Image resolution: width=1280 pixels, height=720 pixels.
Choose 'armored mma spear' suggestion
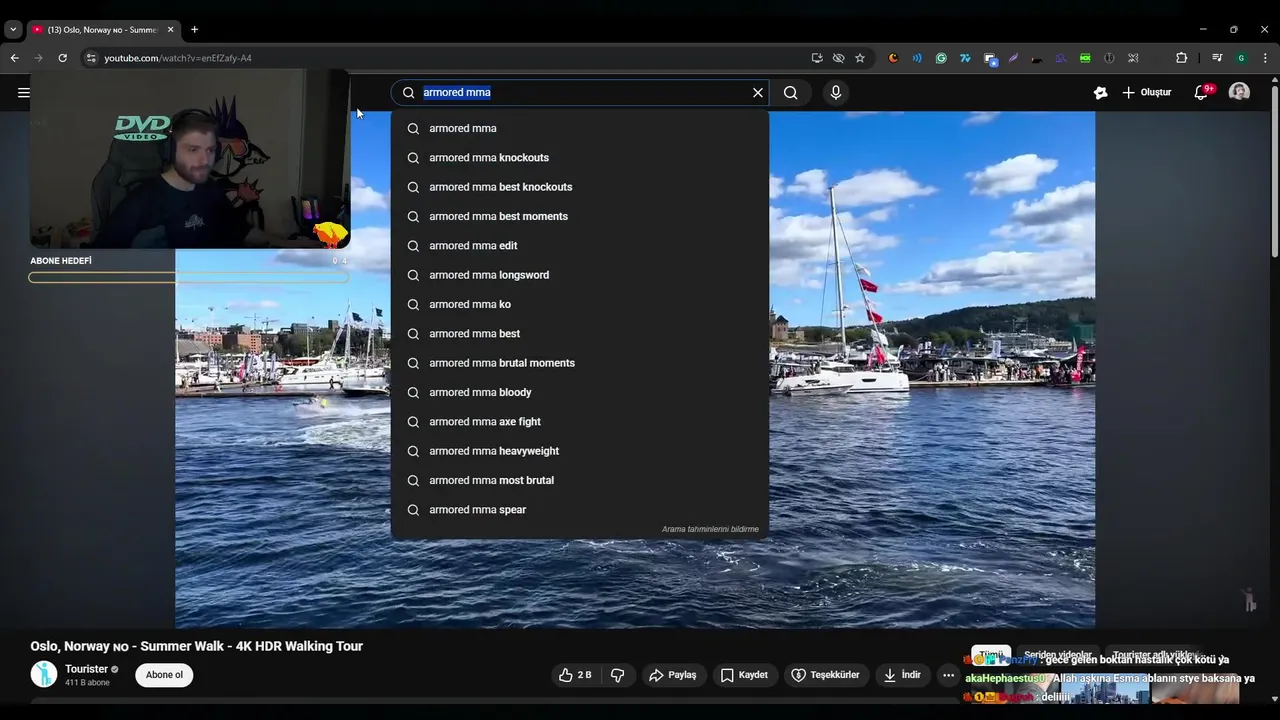[580, 510]
